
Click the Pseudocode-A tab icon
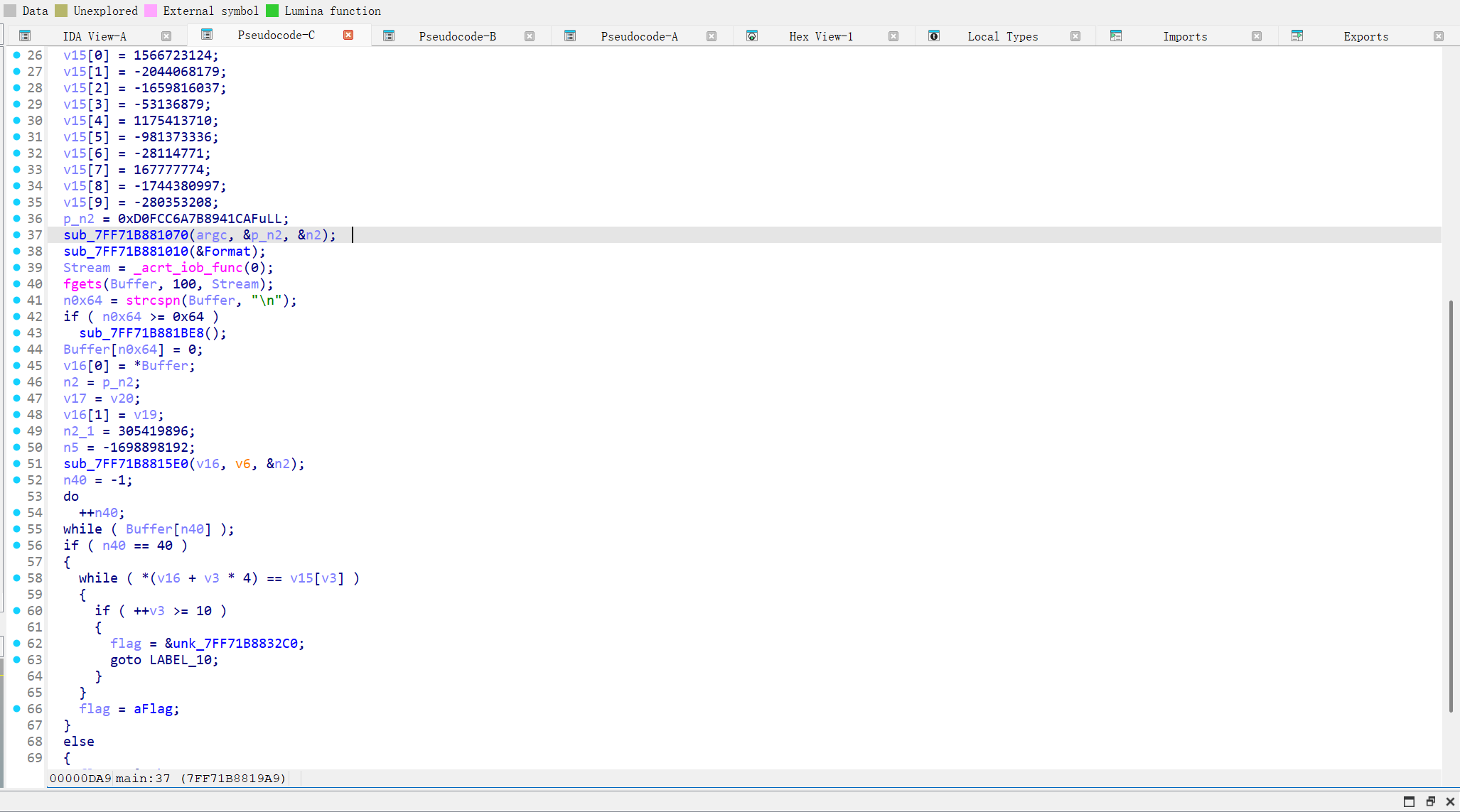570,36
